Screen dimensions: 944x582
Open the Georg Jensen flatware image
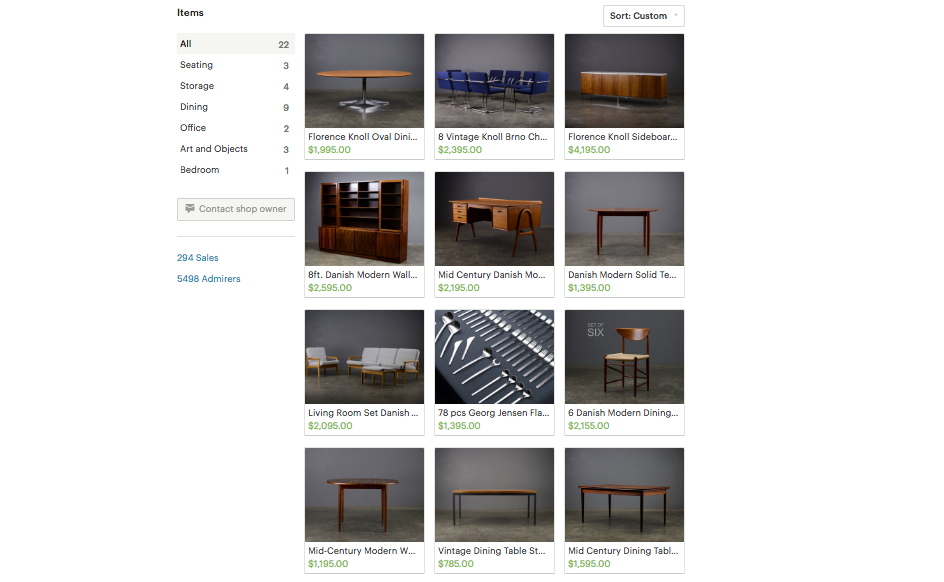(494, 357)
